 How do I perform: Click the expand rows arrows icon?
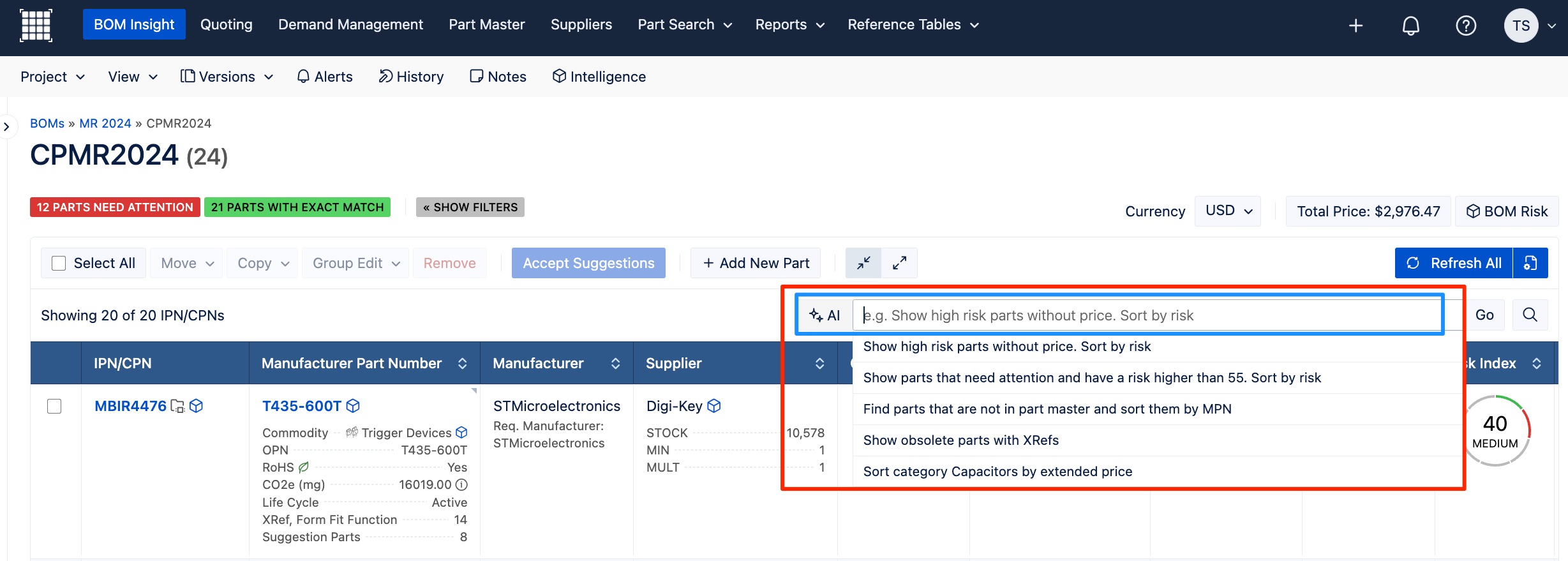pyautogui.click(x=899, y=263)
